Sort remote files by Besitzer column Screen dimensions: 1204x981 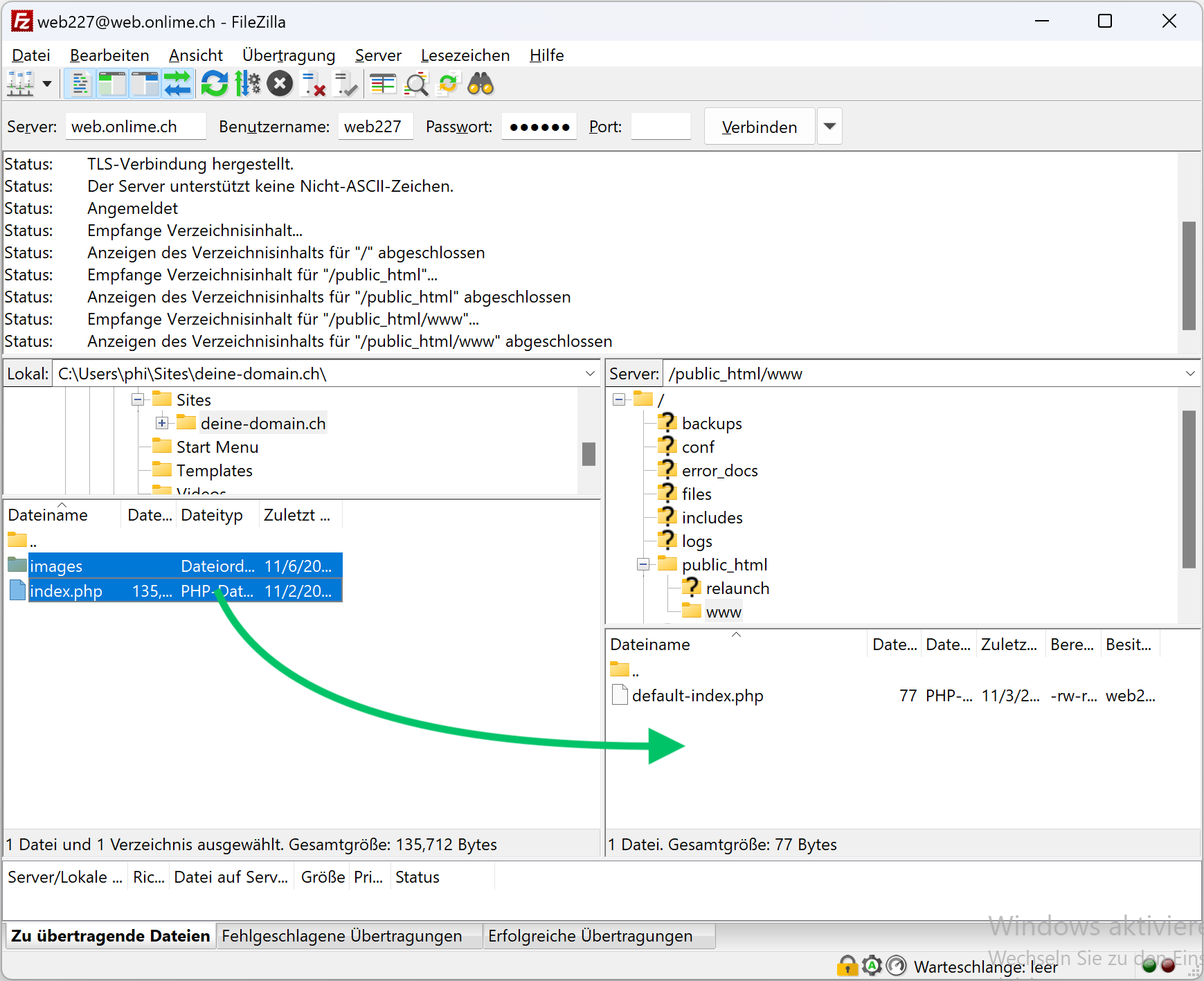click(x=1129, y=645)
